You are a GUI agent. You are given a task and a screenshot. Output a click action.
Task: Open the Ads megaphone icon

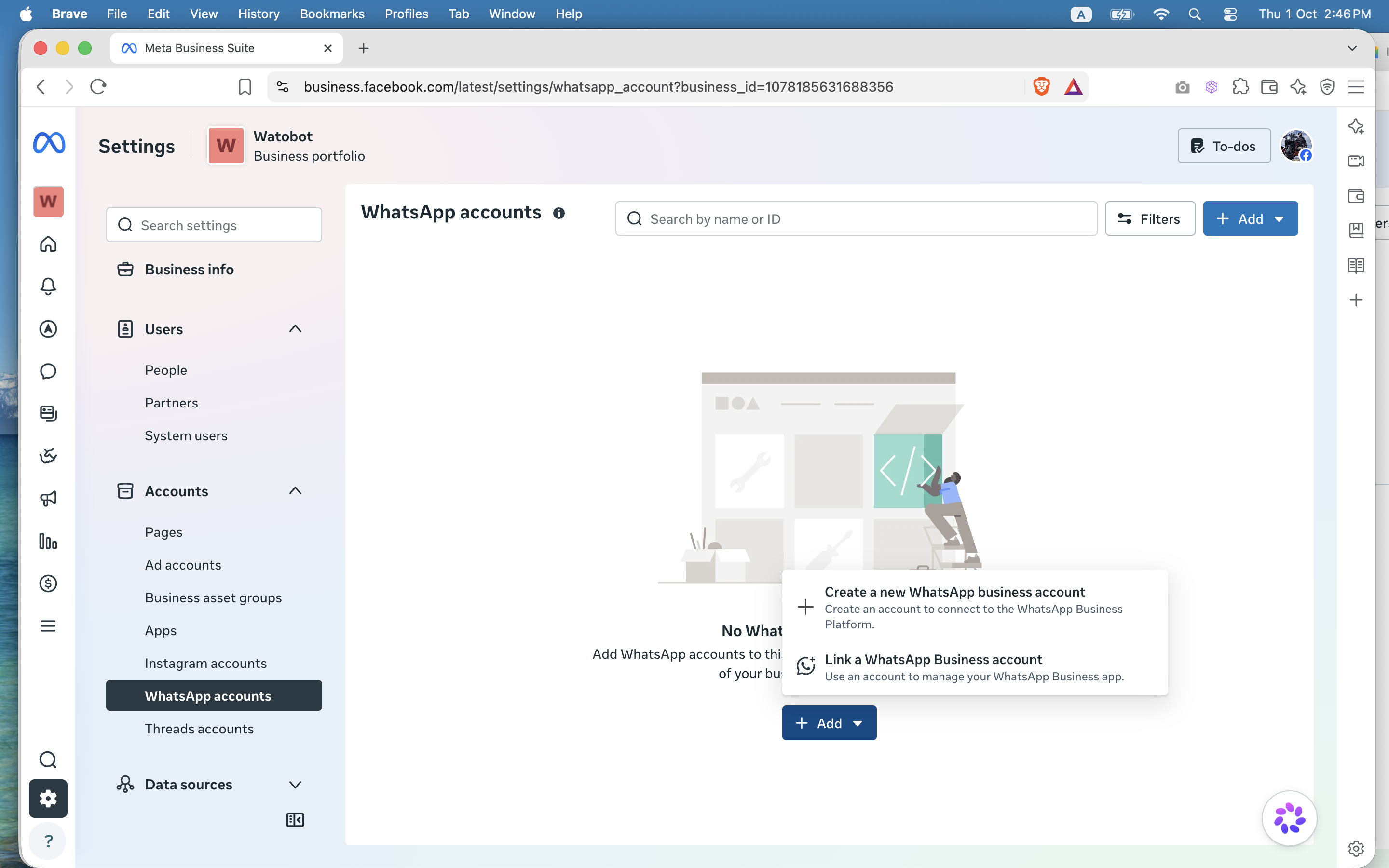[x=48, y=498]
